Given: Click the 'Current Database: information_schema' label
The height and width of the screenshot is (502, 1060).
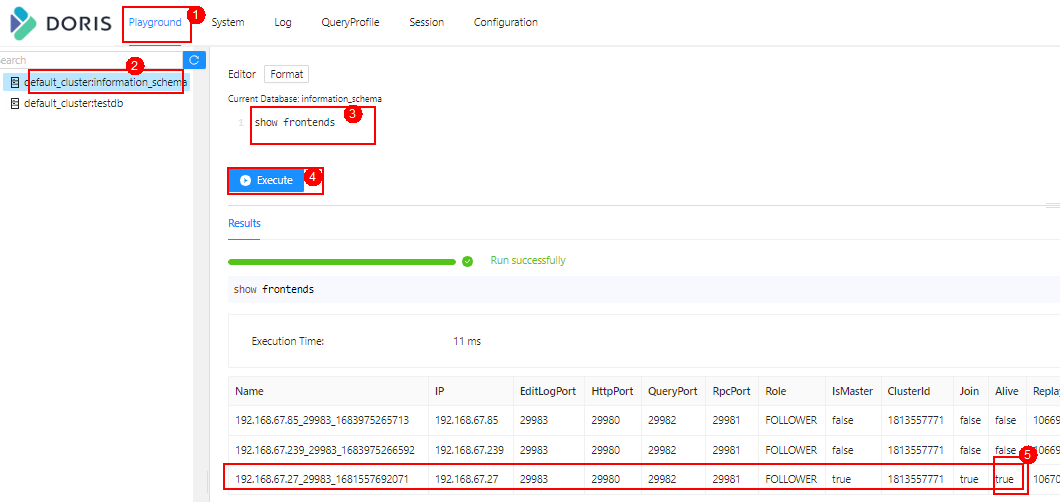Looking at the screenshot, I should pos(305,99).
